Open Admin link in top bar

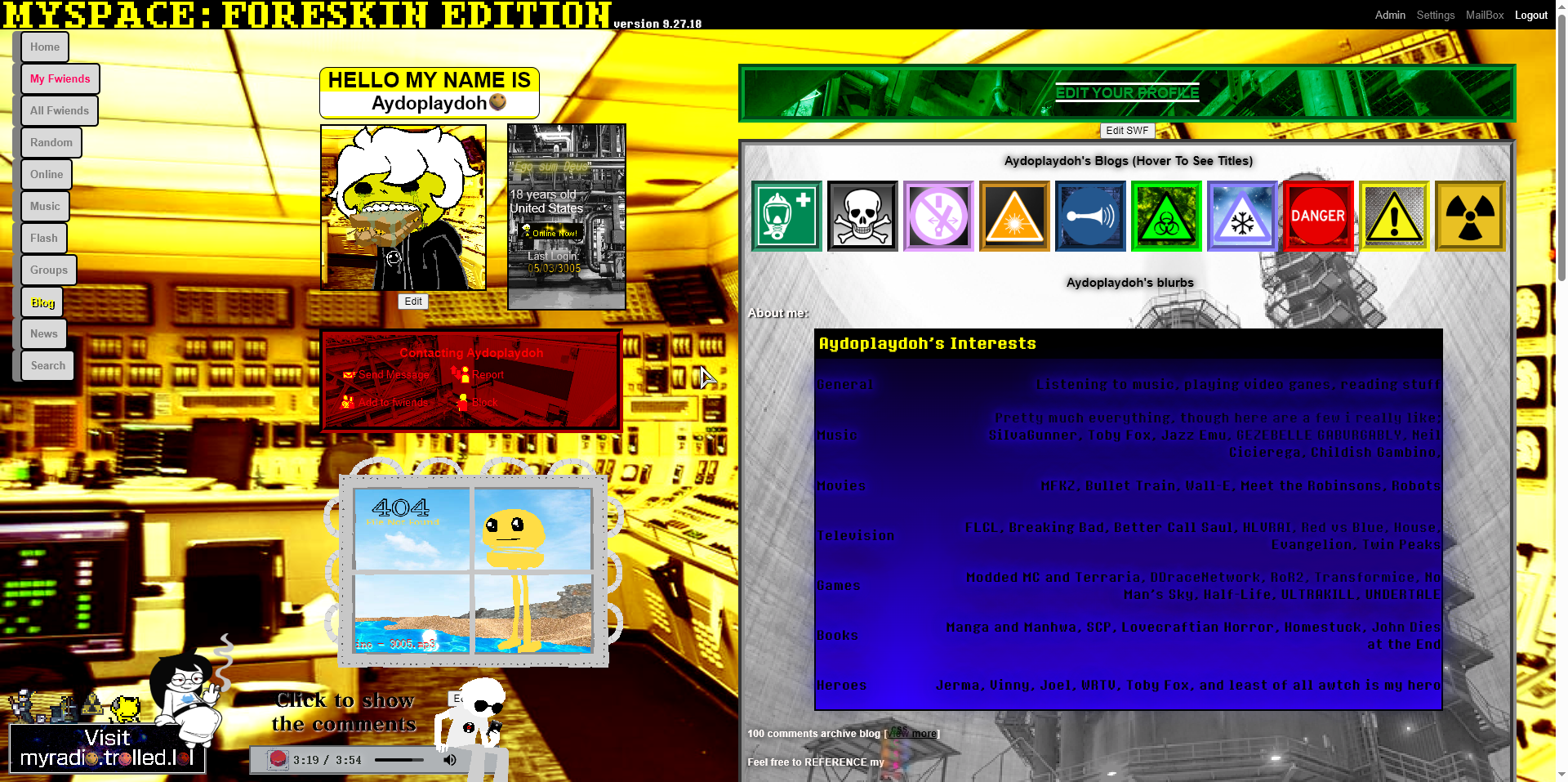(1390, 15)
